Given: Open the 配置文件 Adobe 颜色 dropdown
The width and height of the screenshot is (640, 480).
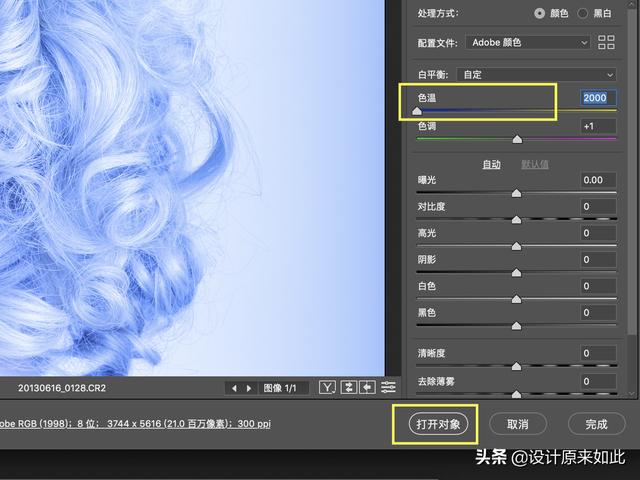Looking at the screenshot, I should coord(528,42).
